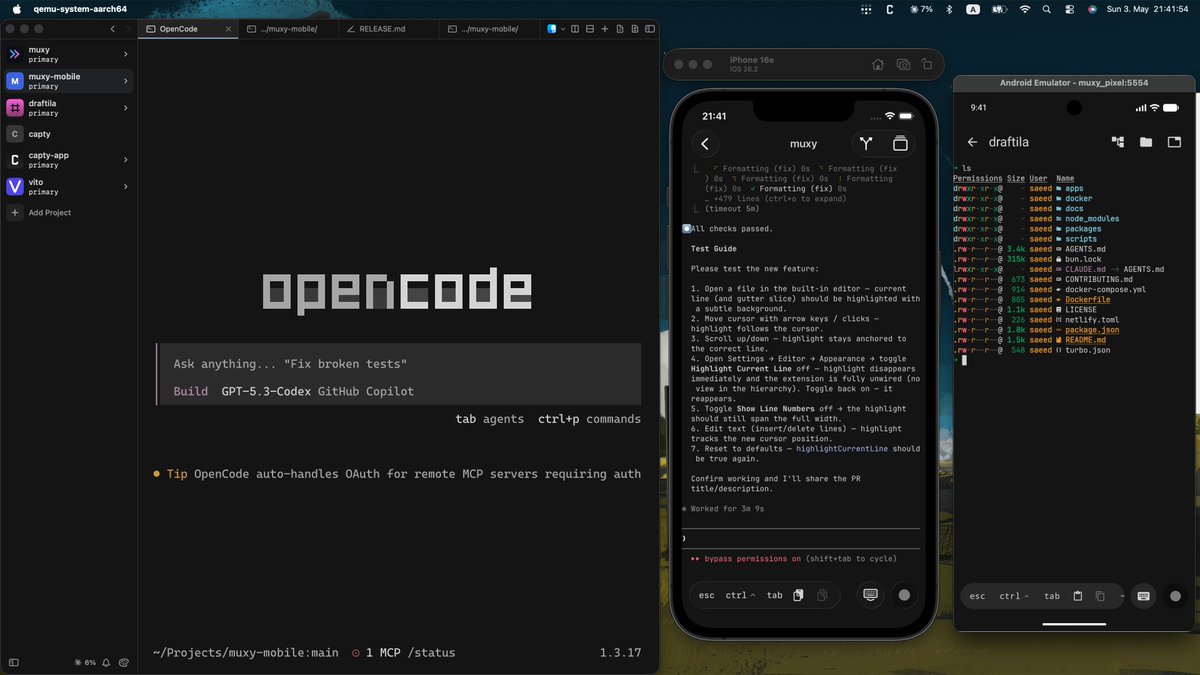Tap the paste icon on iPhone toolbar

798,595
